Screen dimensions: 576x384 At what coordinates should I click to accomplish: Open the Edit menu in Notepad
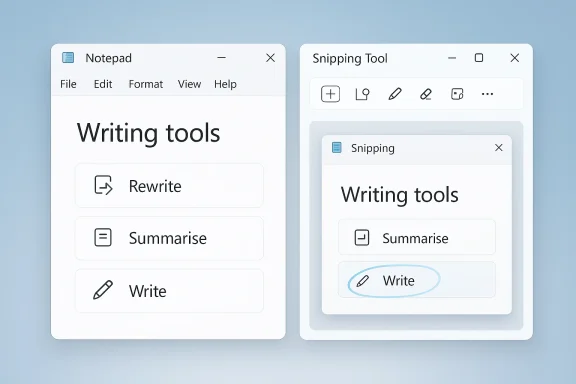coord(103,84)
